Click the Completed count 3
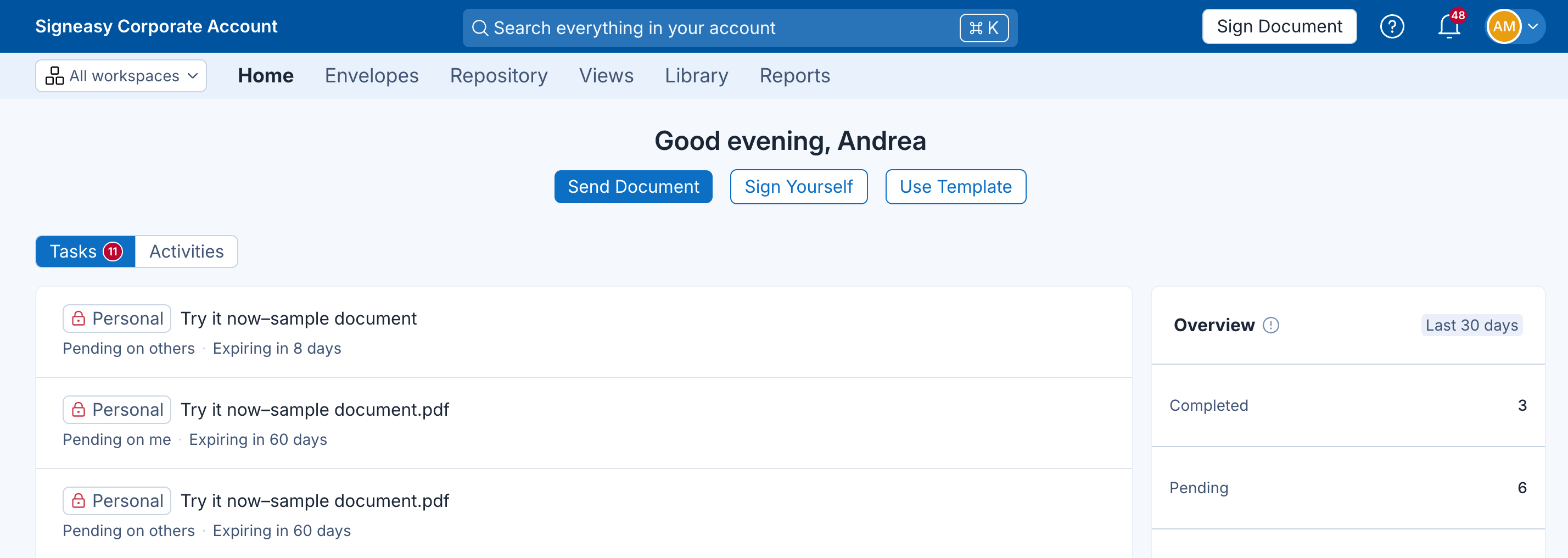This screenshot has width=1568, height=558. click(x=1522, y=406)
